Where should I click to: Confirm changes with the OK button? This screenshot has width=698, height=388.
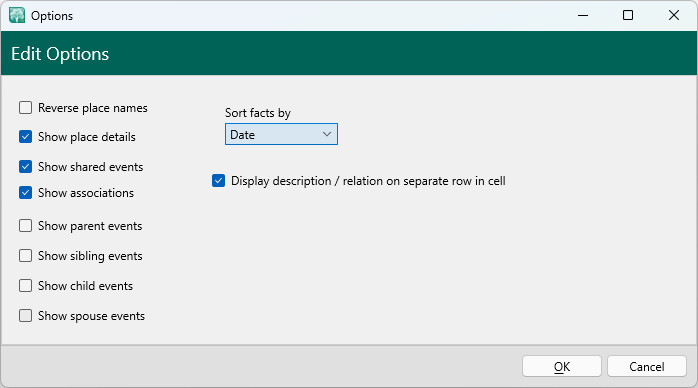click(562, 366)
